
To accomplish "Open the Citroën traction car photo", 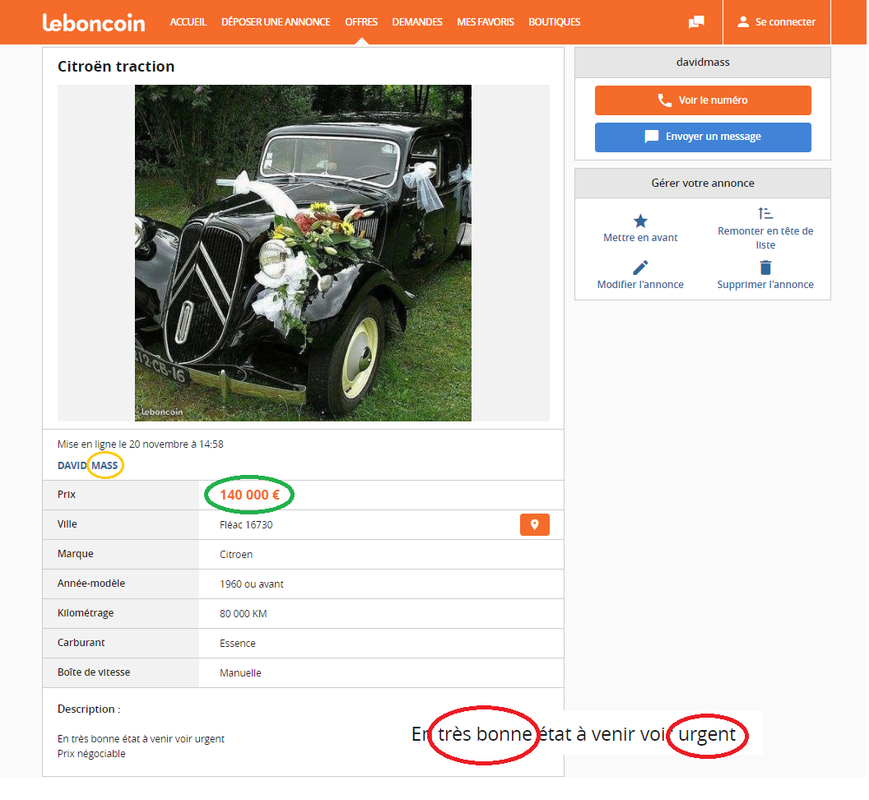I will [303, 253].
